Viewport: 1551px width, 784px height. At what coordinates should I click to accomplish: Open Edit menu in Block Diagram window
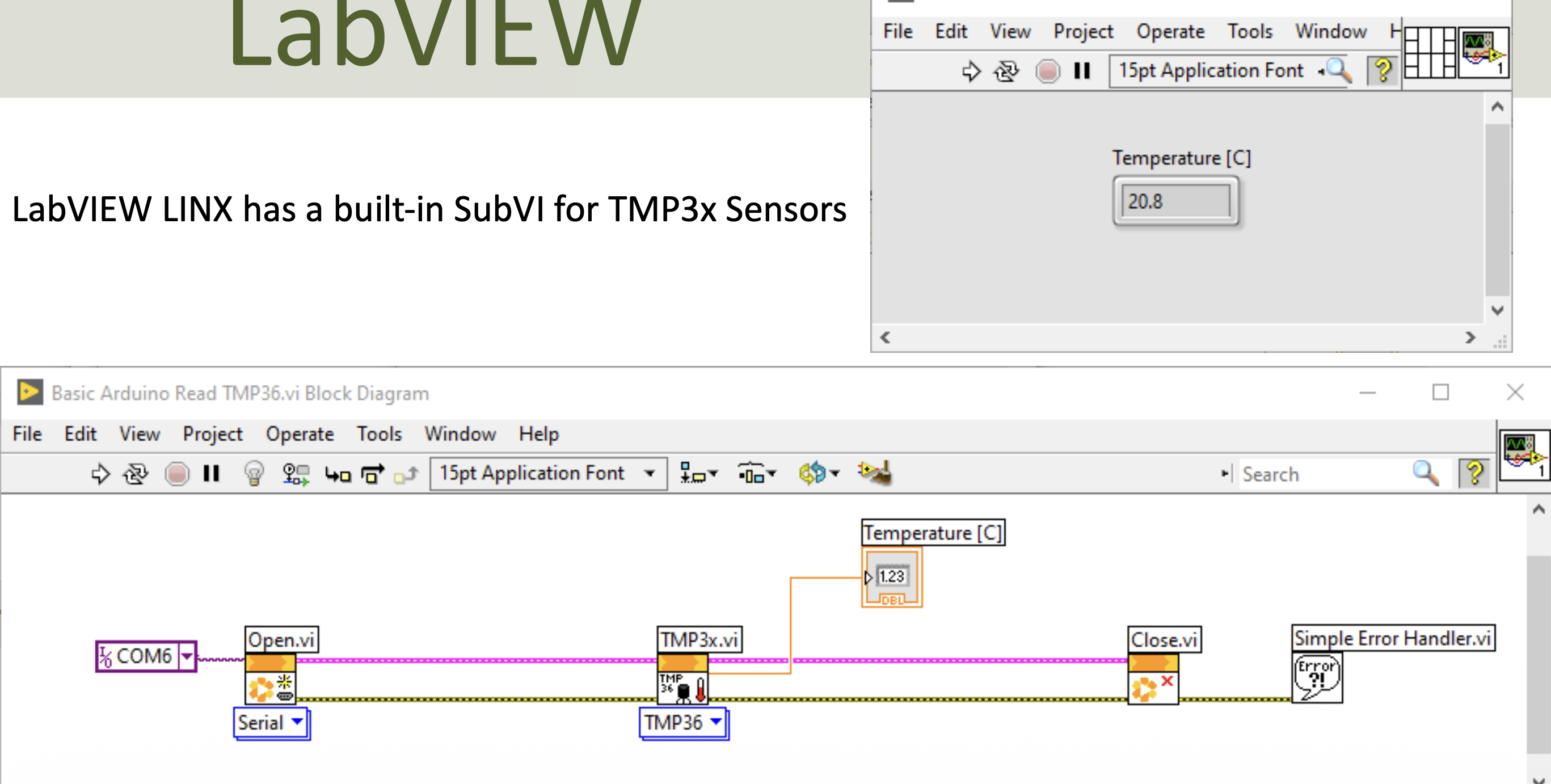(80, 434)
